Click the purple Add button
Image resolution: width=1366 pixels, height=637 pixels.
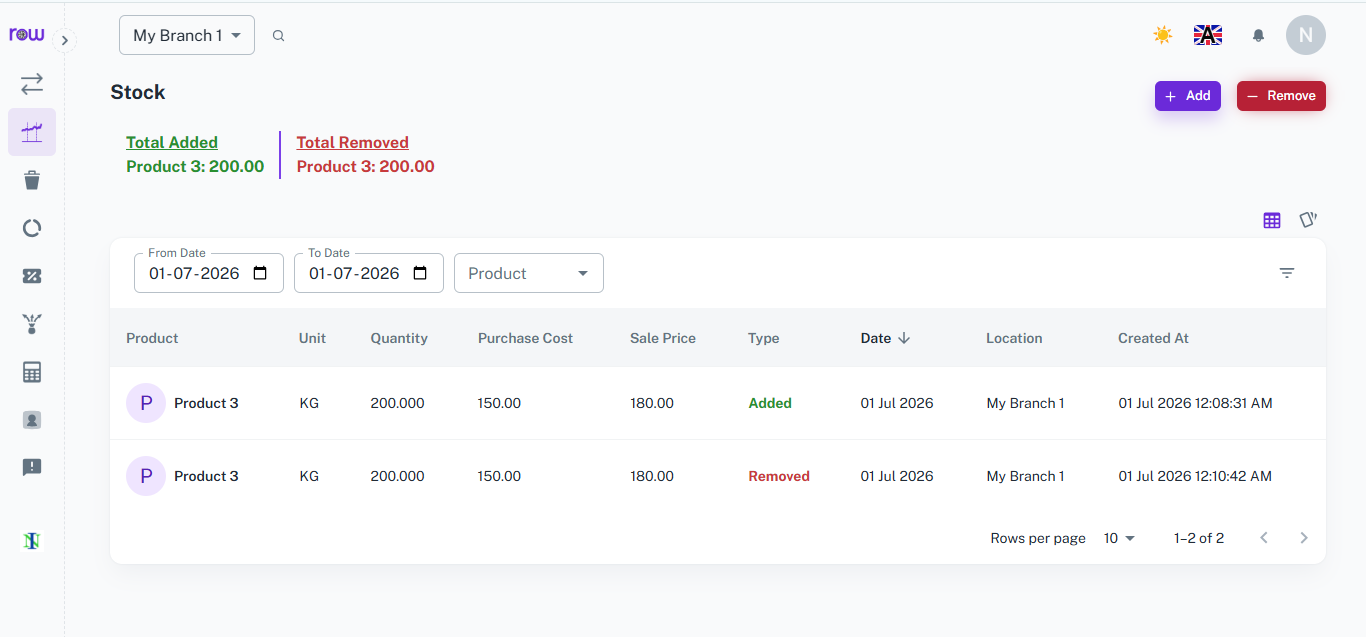(x=1188, y=96)
